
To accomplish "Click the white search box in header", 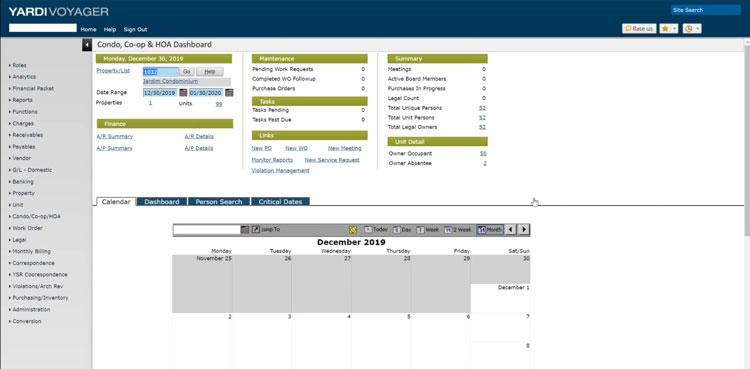I will [43, 28].
